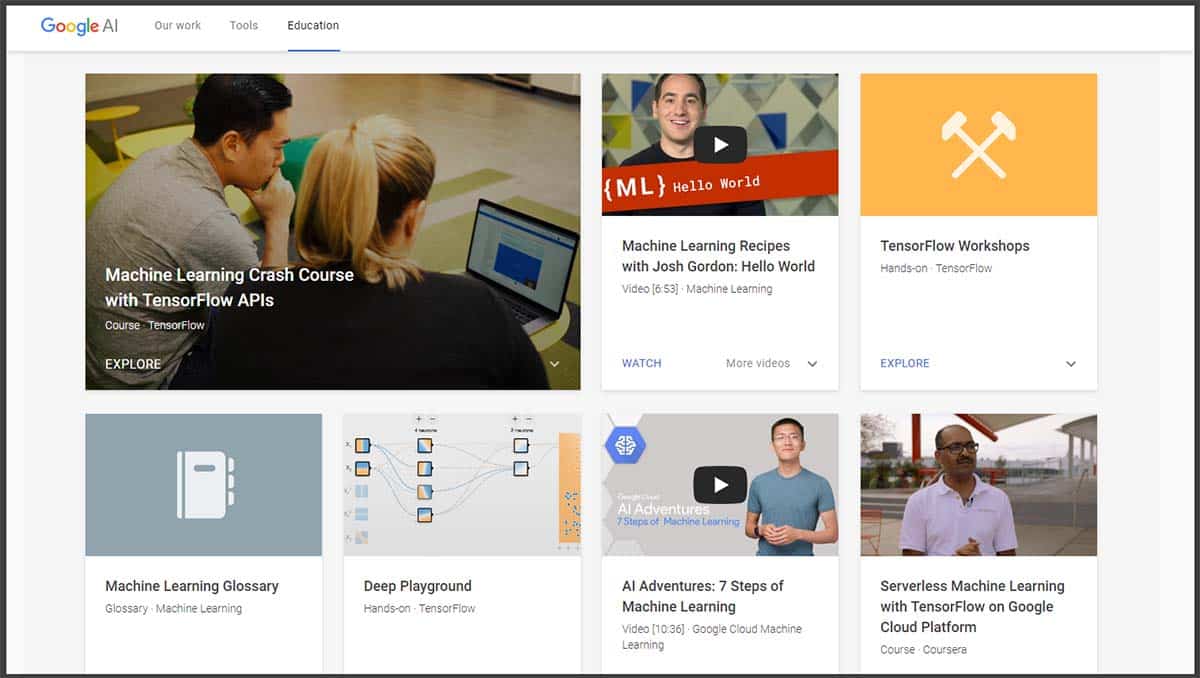The image size is (1200, 678).
Task: Click the notebook icon on Machine Learning Glossary card
Action: tap(203, 484)
